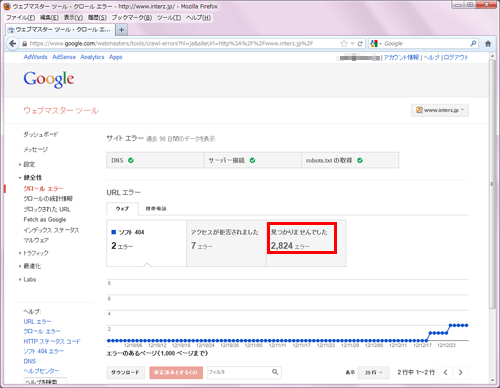Open the AdSense link
Viewport: 500px width, 388px height.
pos(64,57)
